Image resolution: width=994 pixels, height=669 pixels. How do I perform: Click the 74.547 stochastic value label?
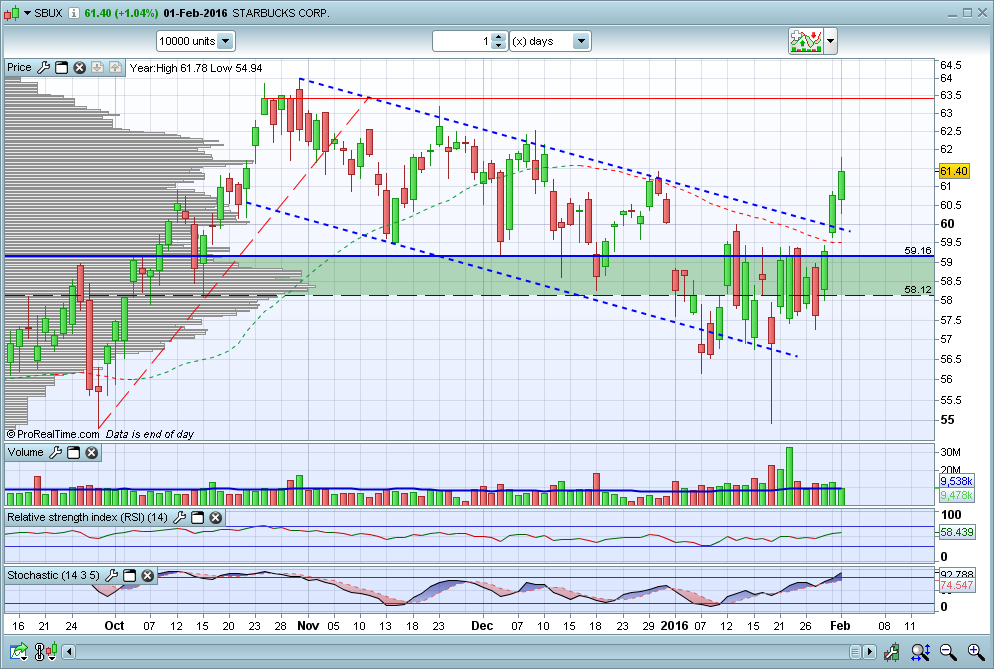956,585
